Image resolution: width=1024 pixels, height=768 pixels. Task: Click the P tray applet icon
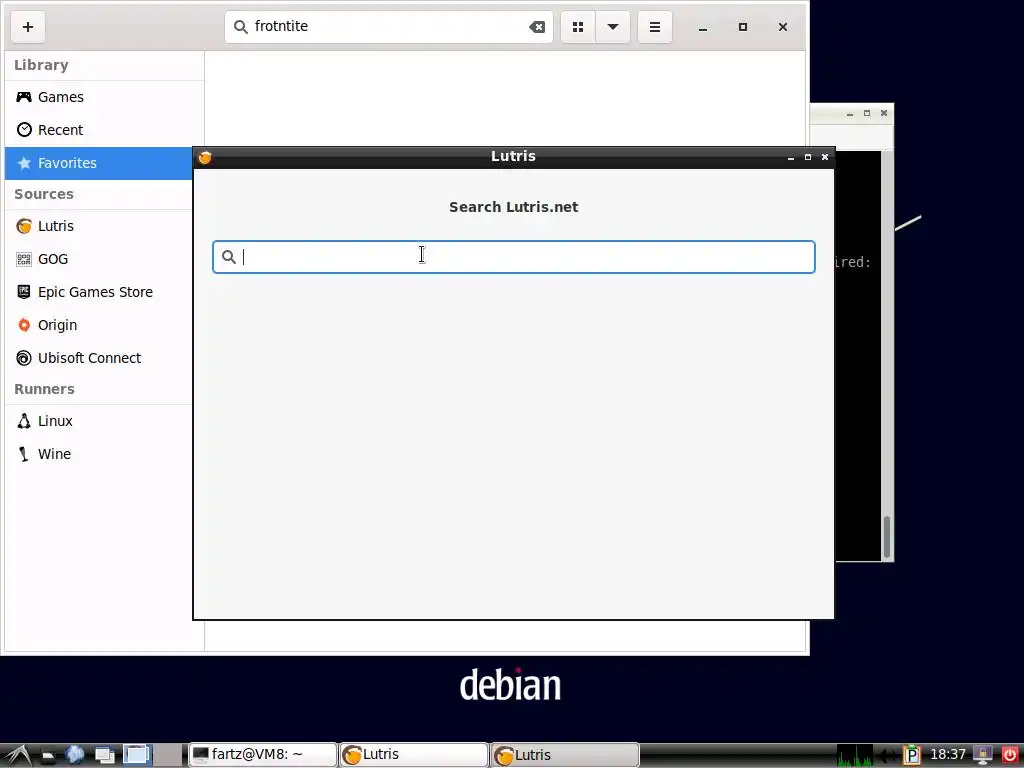912,756
